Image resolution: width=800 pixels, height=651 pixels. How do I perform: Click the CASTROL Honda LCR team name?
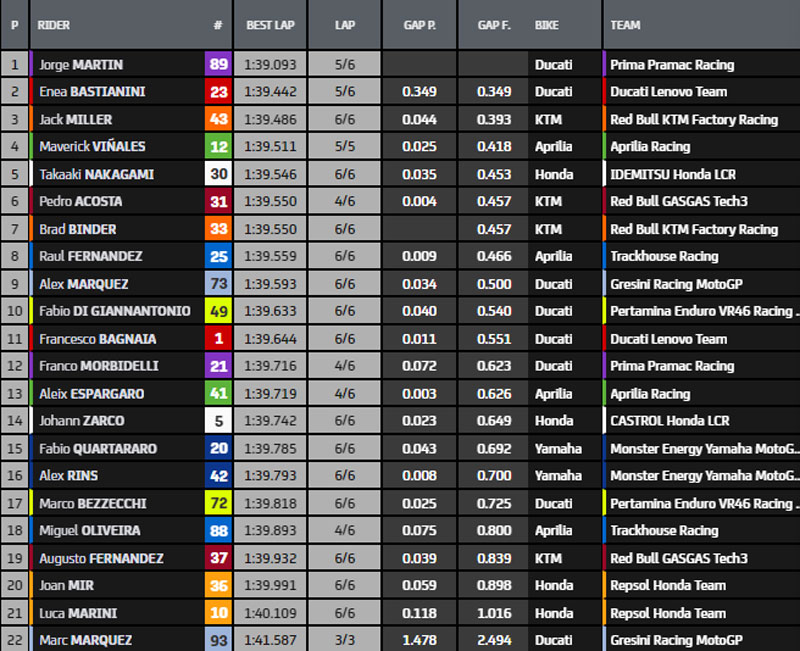point(669,421)
